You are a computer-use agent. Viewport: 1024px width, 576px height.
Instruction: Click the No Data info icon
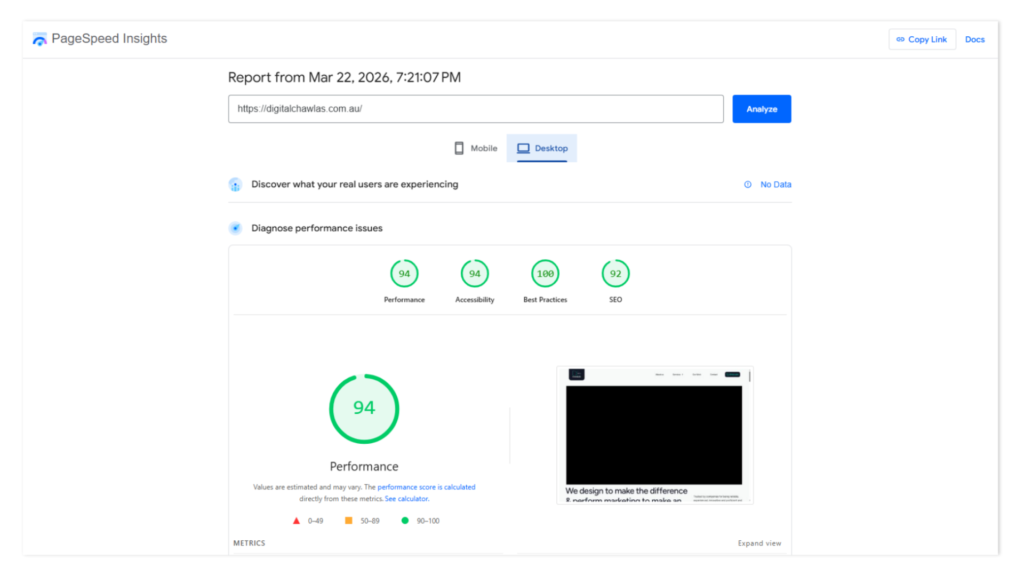(x=747, y=184)
